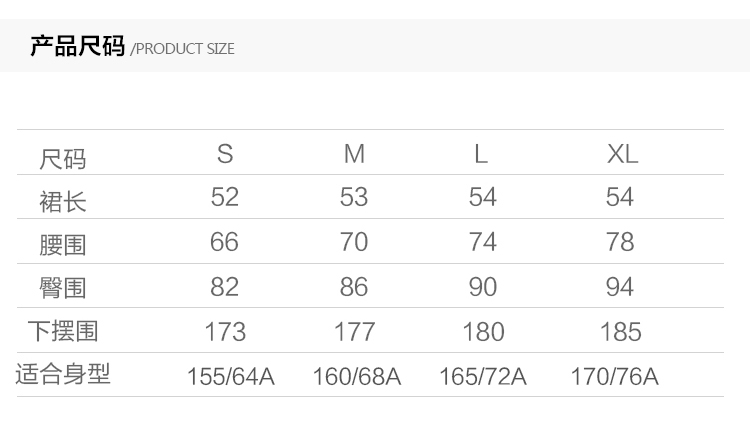Select the XL size column header
The image size is (750, 422).
click(622, 154)
